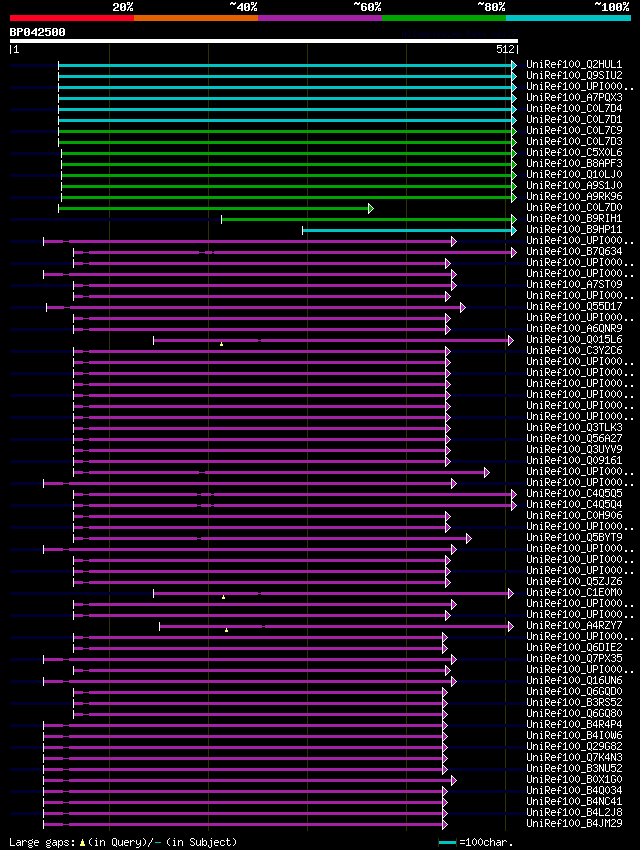Open the UniRef100_Q10LJ0 hit
The width and height of the screenshot is (640, 850).
[x=574, y=175]
